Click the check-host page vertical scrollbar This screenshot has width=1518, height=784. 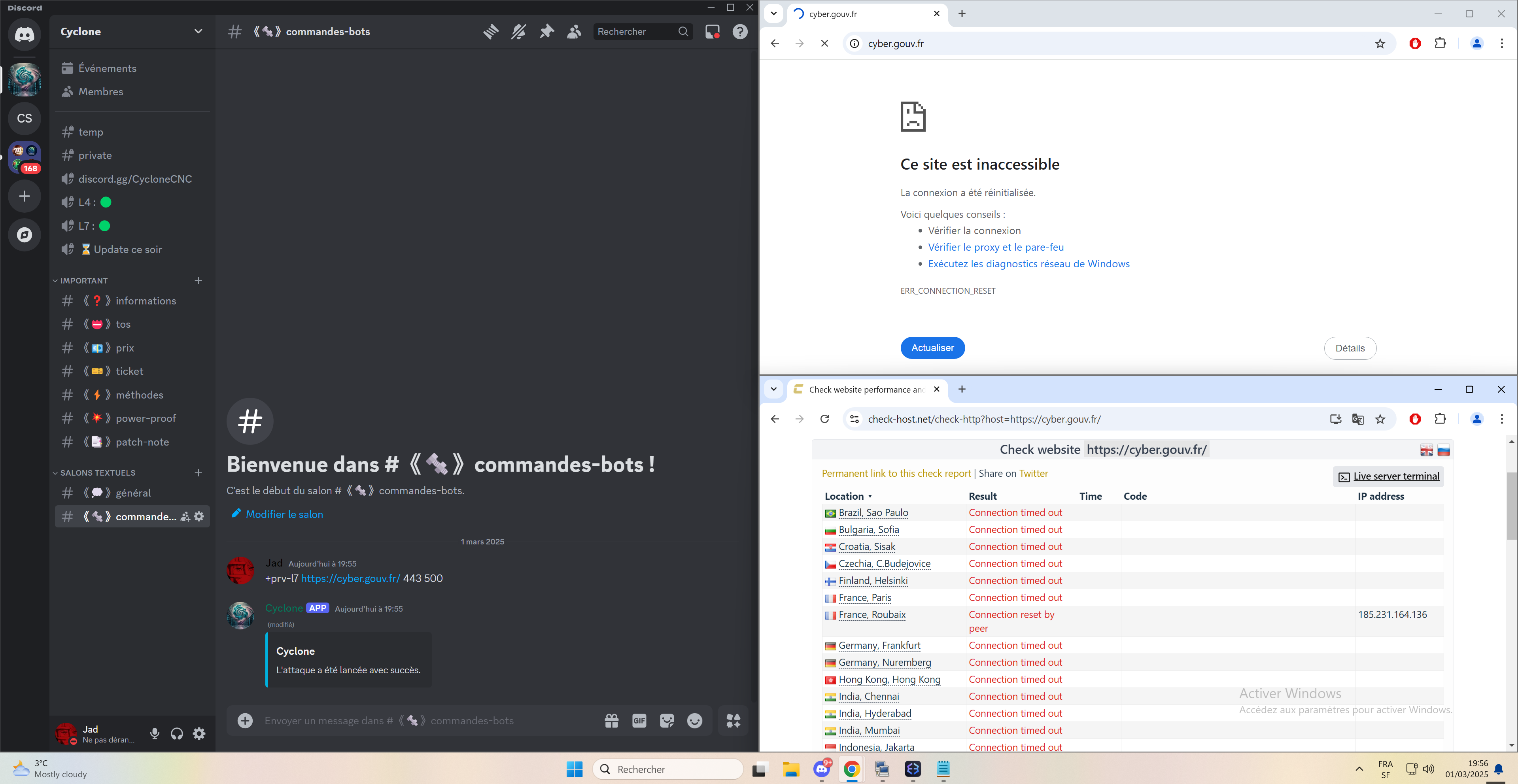(x=1512, y=505)
